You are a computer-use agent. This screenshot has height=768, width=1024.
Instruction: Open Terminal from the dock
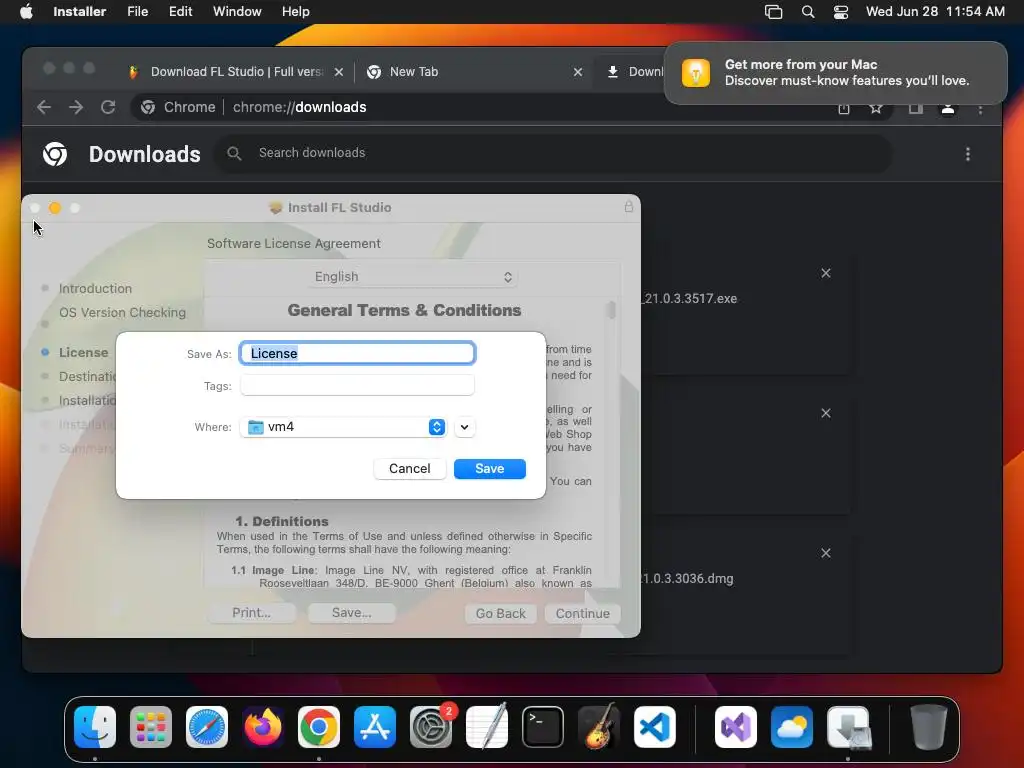pyautogui.click(x=543, y=727)
